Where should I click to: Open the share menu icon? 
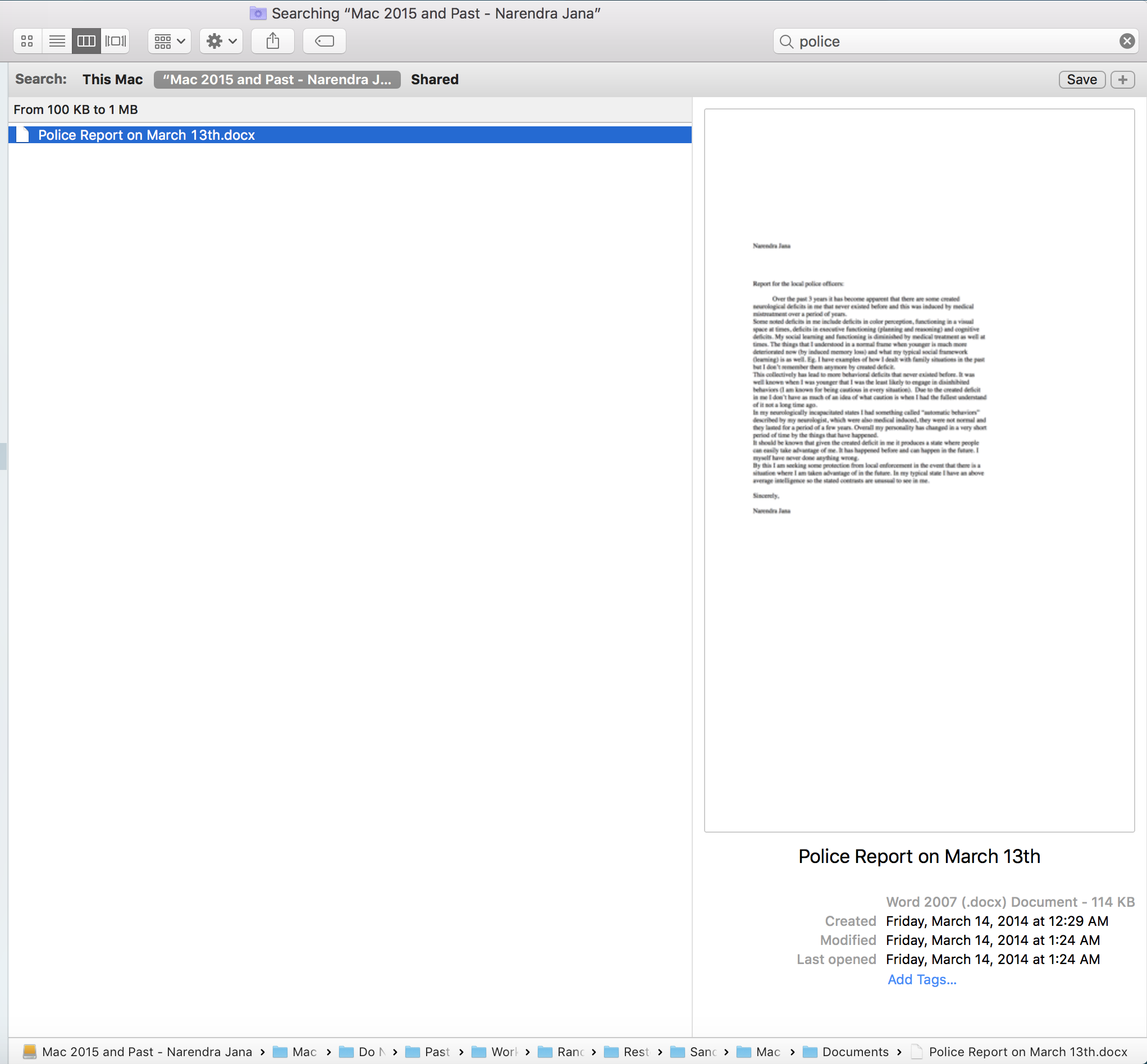click(x=272, y=41)
